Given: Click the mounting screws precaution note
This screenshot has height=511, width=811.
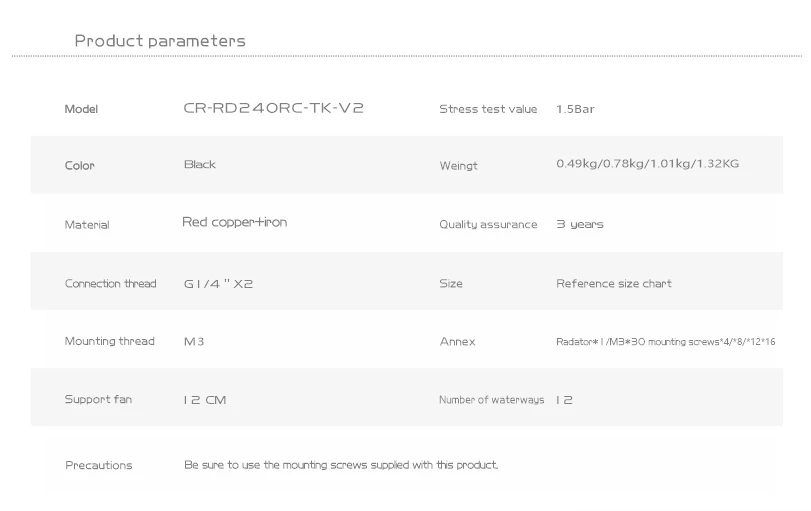Looking at the screenshot, I should 341,465.
